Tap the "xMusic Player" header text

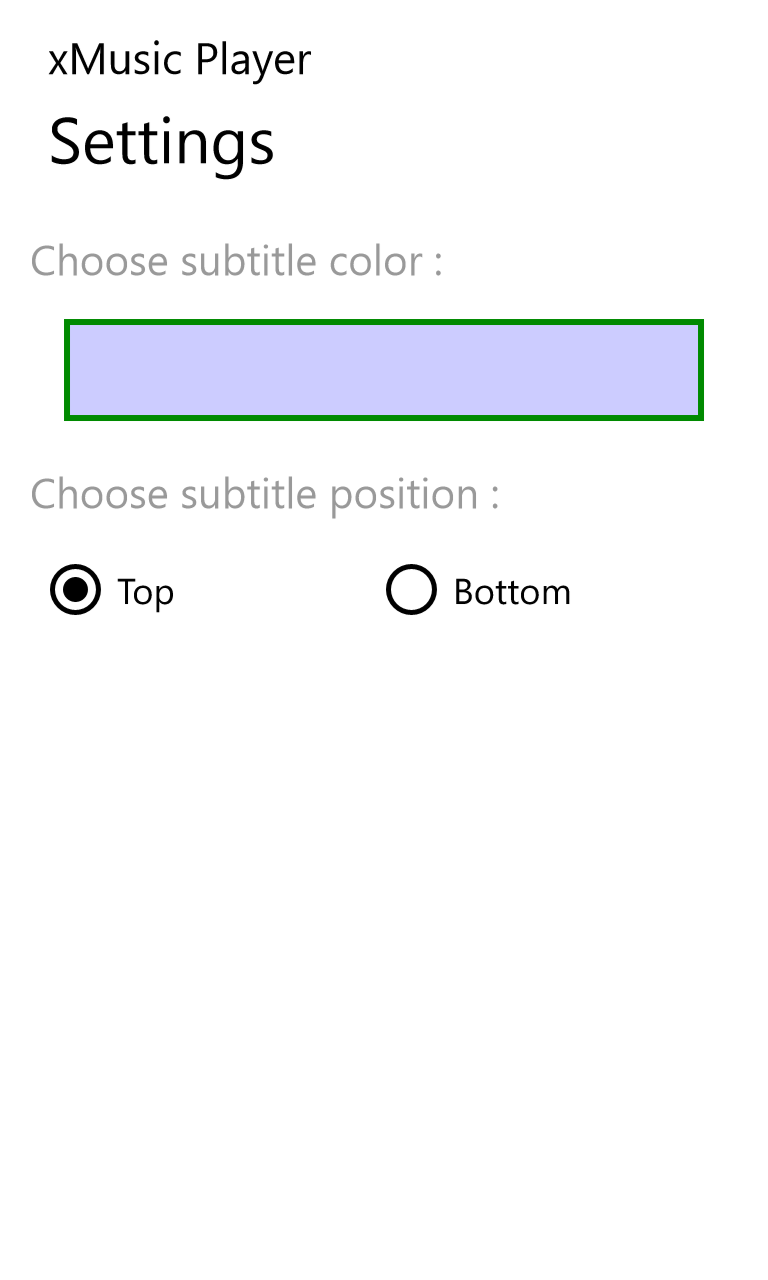(x=180, y=60)
